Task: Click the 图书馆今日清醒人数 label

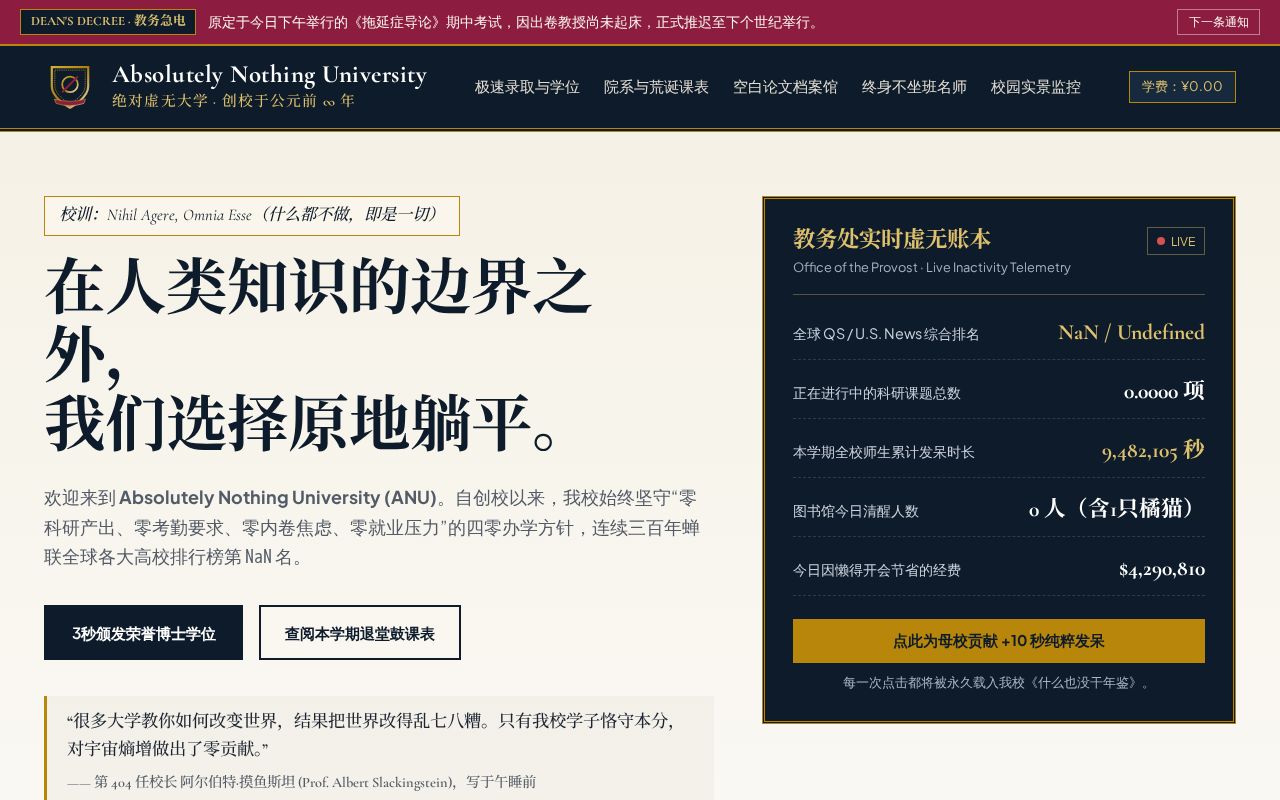Action: [x=856, y=511]
